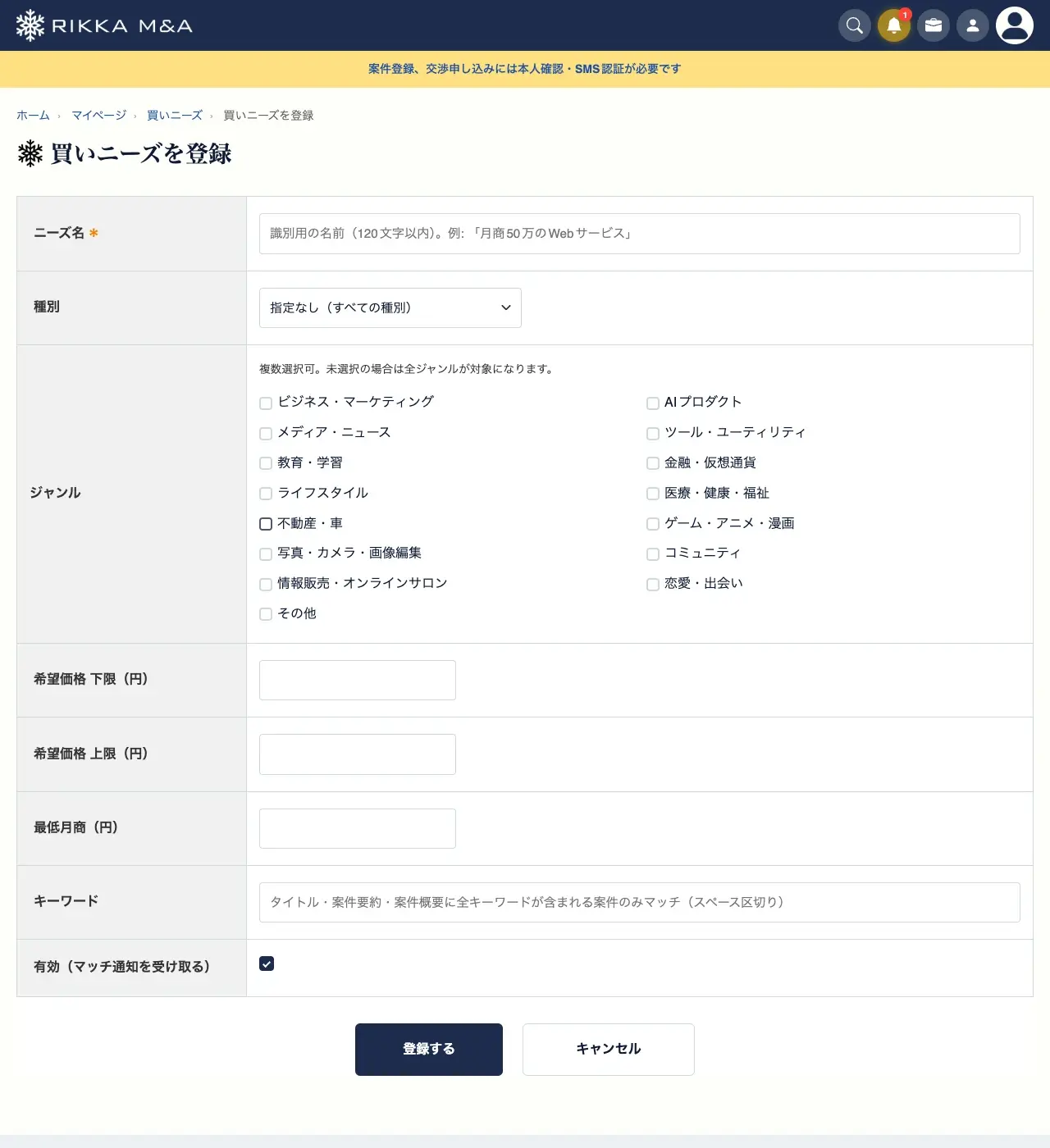Check メディア・ニュース genre
Image resolution: width=1050 pixels, height=1148 pixels.
[266, 433]
